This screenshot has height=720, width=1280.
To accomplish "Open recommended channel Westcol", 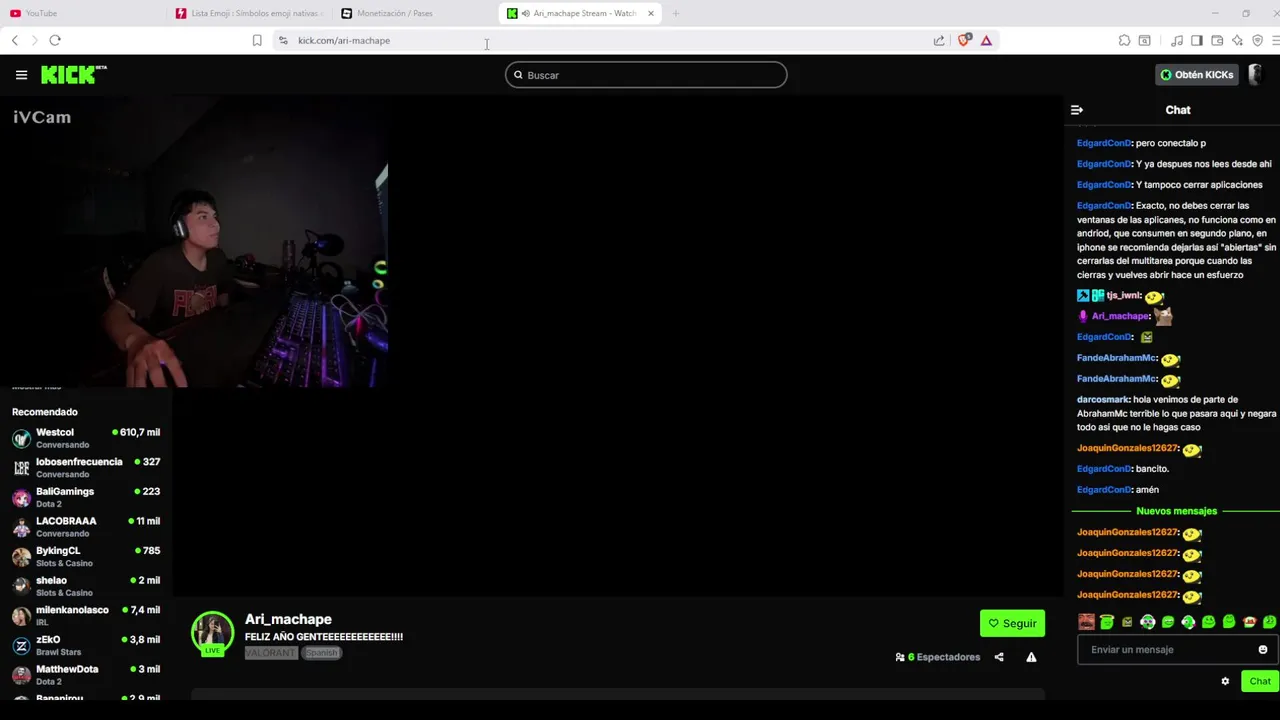I will pyautogui.click(x=86, y=438).
